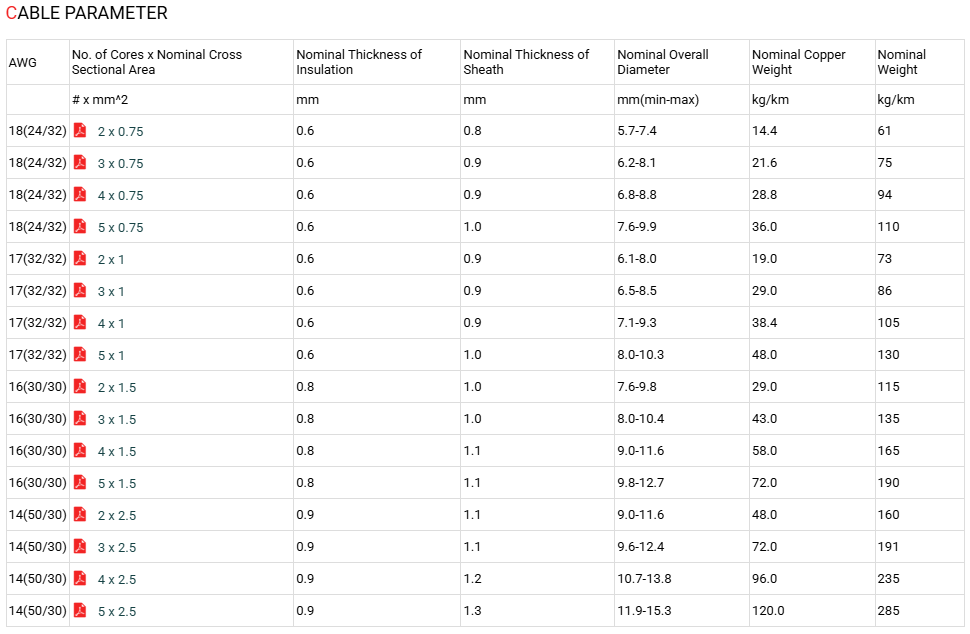
Task: Open the 3 x 1.5 cable link
Action: tap(117, 419)
